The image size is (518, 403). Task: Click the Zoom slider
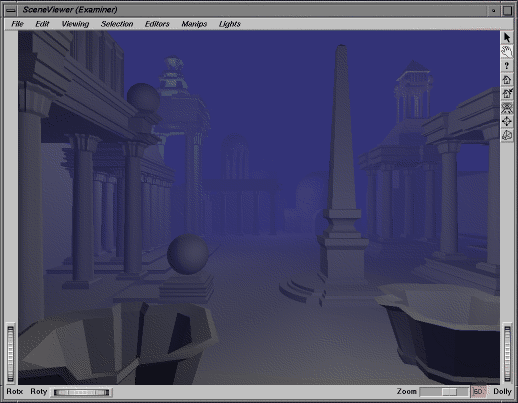[x=444, y=392]
